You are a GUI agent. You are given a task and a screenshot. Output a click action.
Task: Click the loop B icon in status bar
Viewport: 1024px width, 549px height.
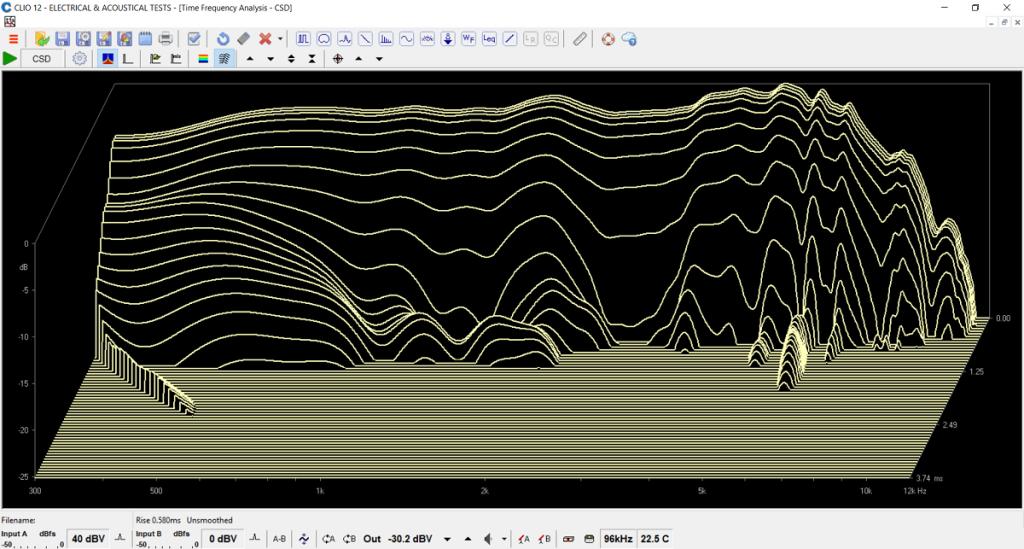click(349, 539)
